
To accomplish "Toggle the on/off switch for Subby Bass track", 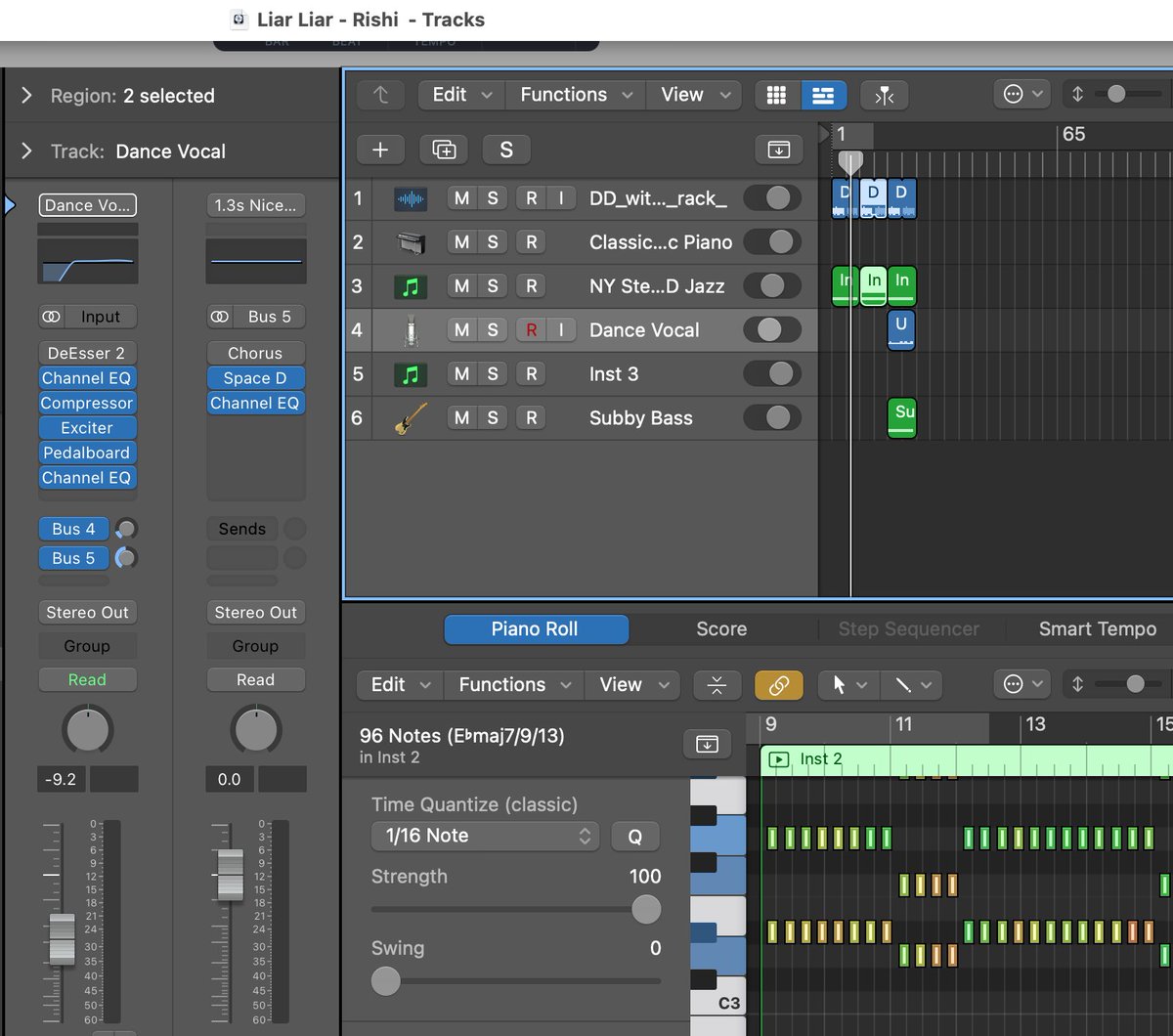I will (772, 418).
